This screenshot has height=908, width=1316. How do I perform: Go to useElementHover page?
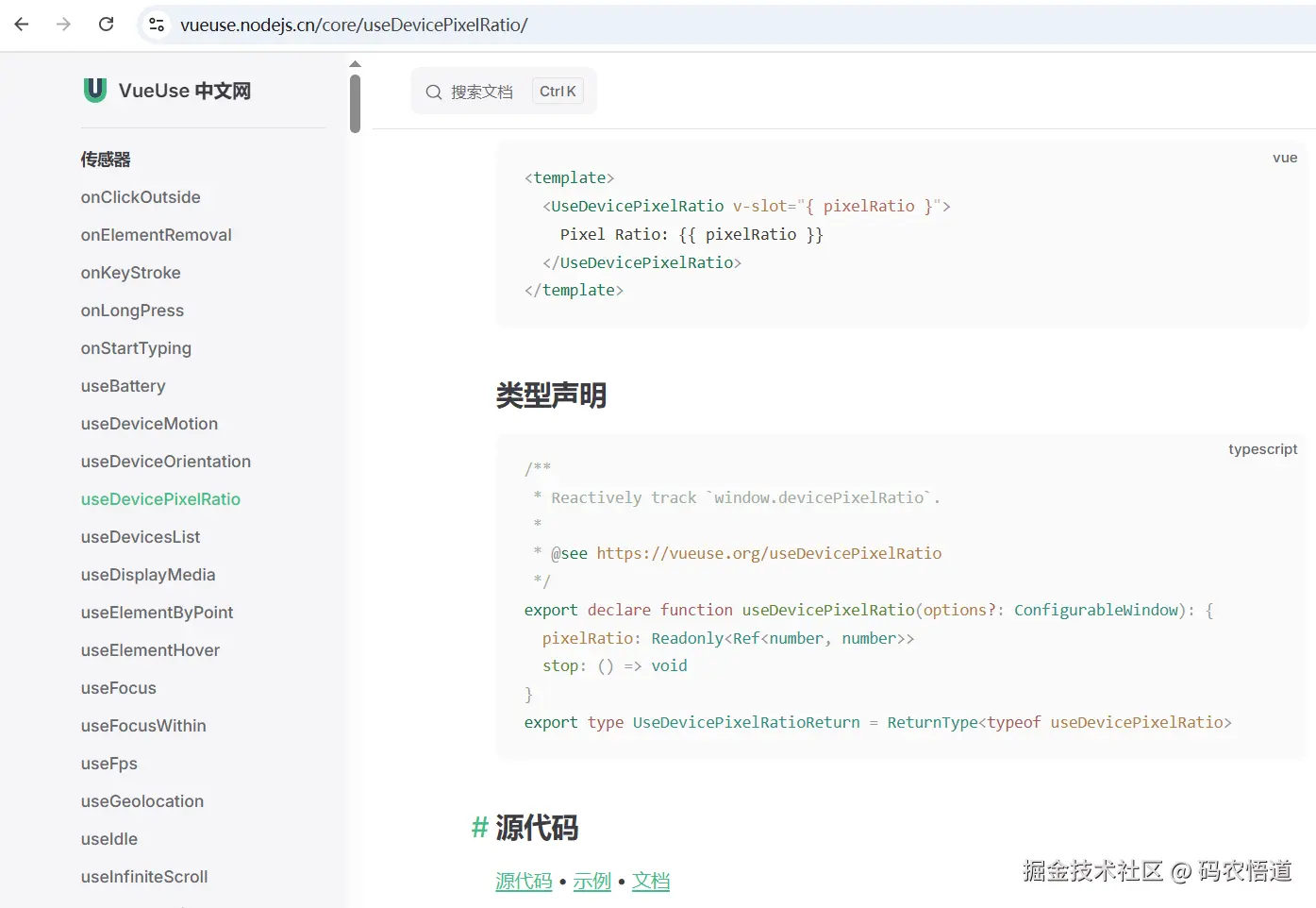click(150, 650)
